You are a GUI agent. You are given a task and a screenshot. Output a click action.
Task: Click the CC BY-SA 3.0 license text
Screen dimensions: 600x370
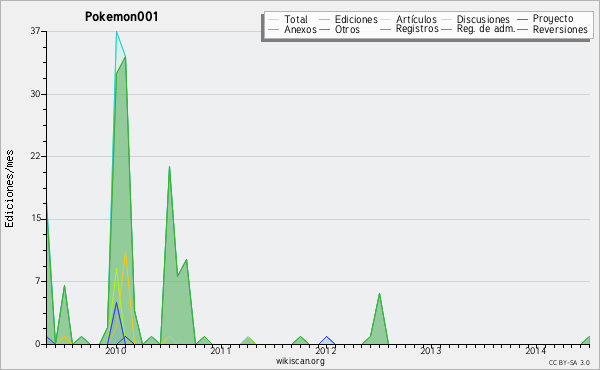coord(569,363)
